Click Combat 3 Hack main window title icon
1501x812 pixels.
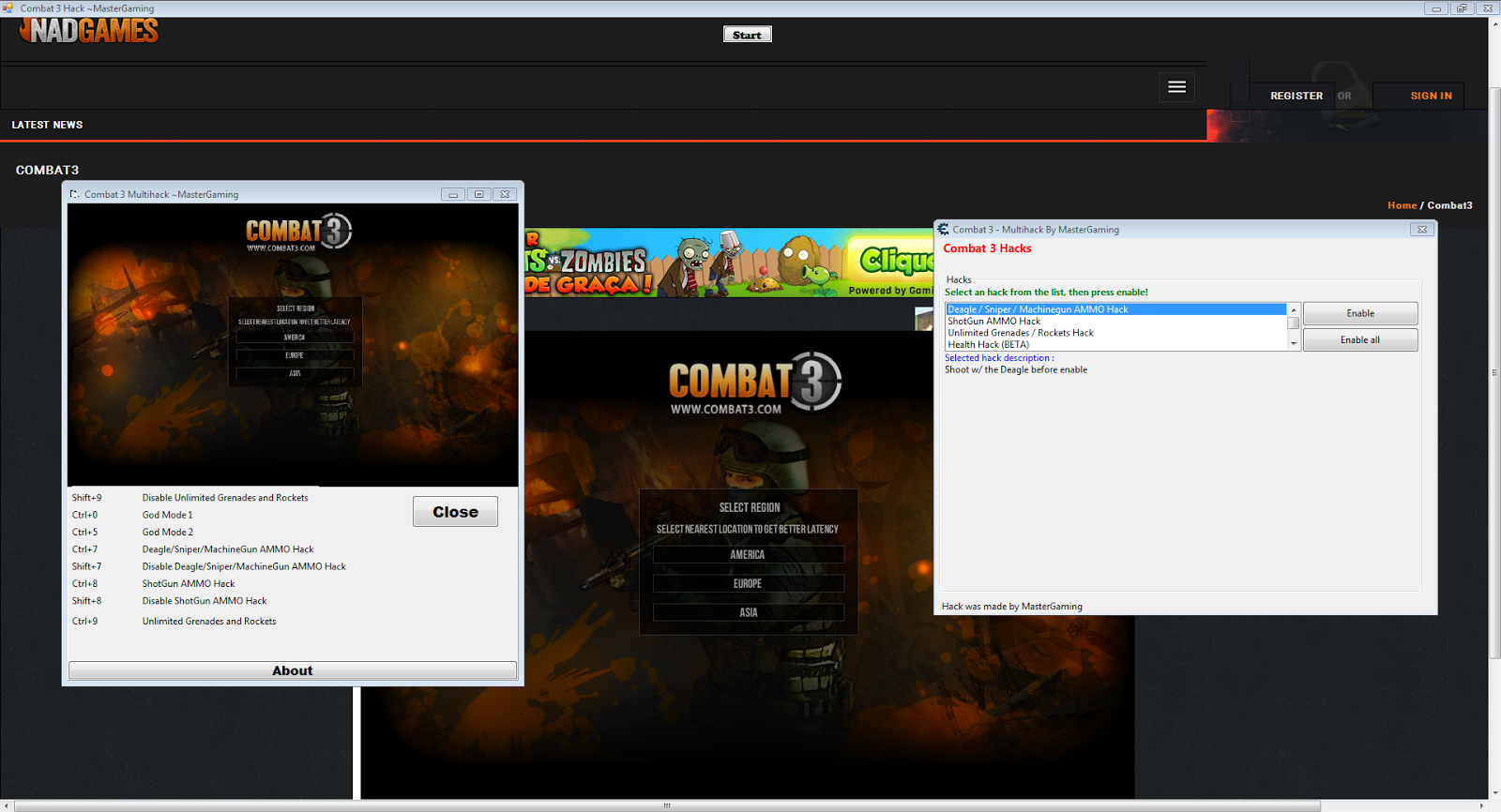8,8
